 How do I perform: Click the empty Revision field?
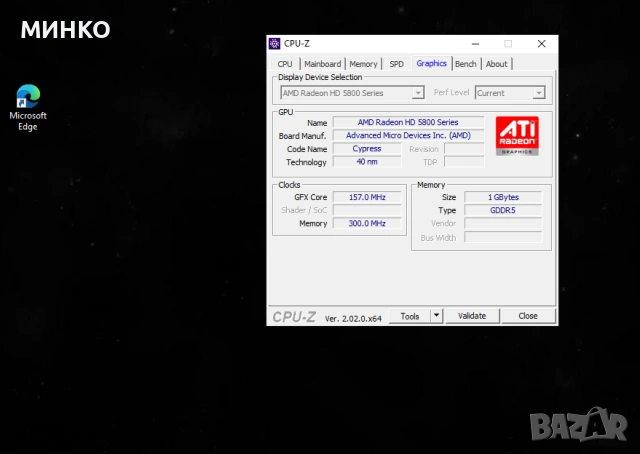coord(464,149)
